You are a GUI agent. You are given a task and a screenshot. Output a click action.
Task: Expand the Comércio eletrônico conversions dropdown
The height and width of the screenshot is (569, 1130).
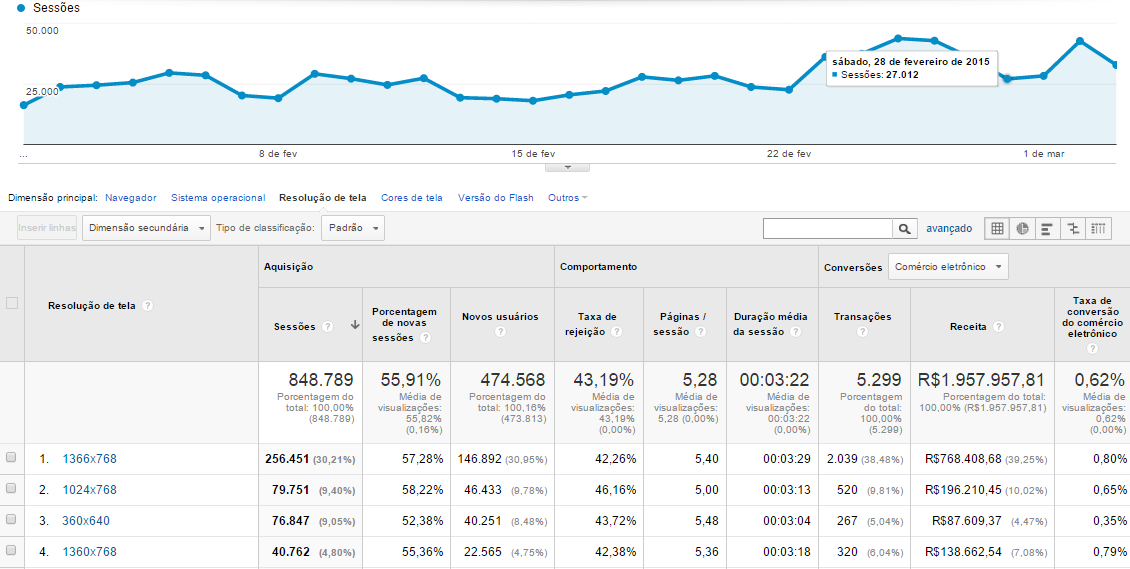(948, 267)
